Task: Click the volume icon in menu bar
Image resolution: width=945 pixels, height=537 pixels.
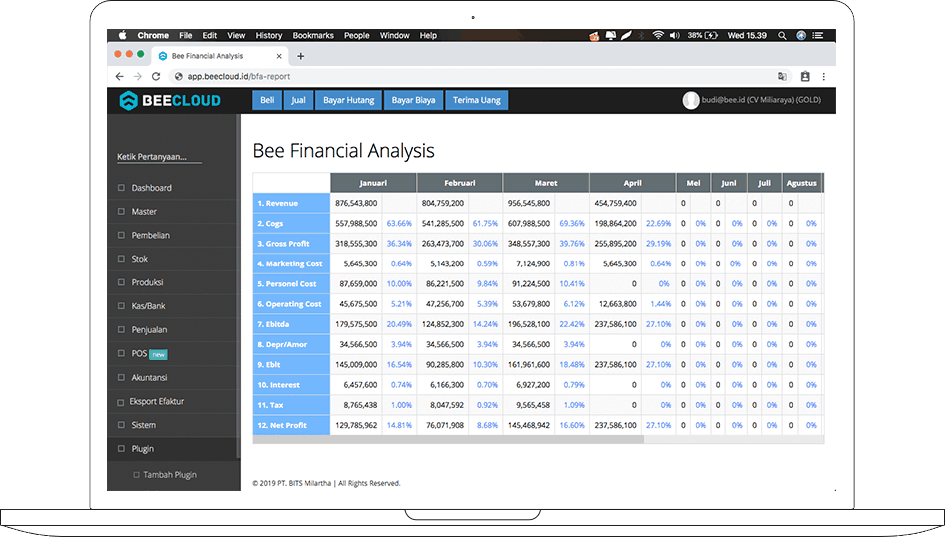Action: tap(674, 36)
